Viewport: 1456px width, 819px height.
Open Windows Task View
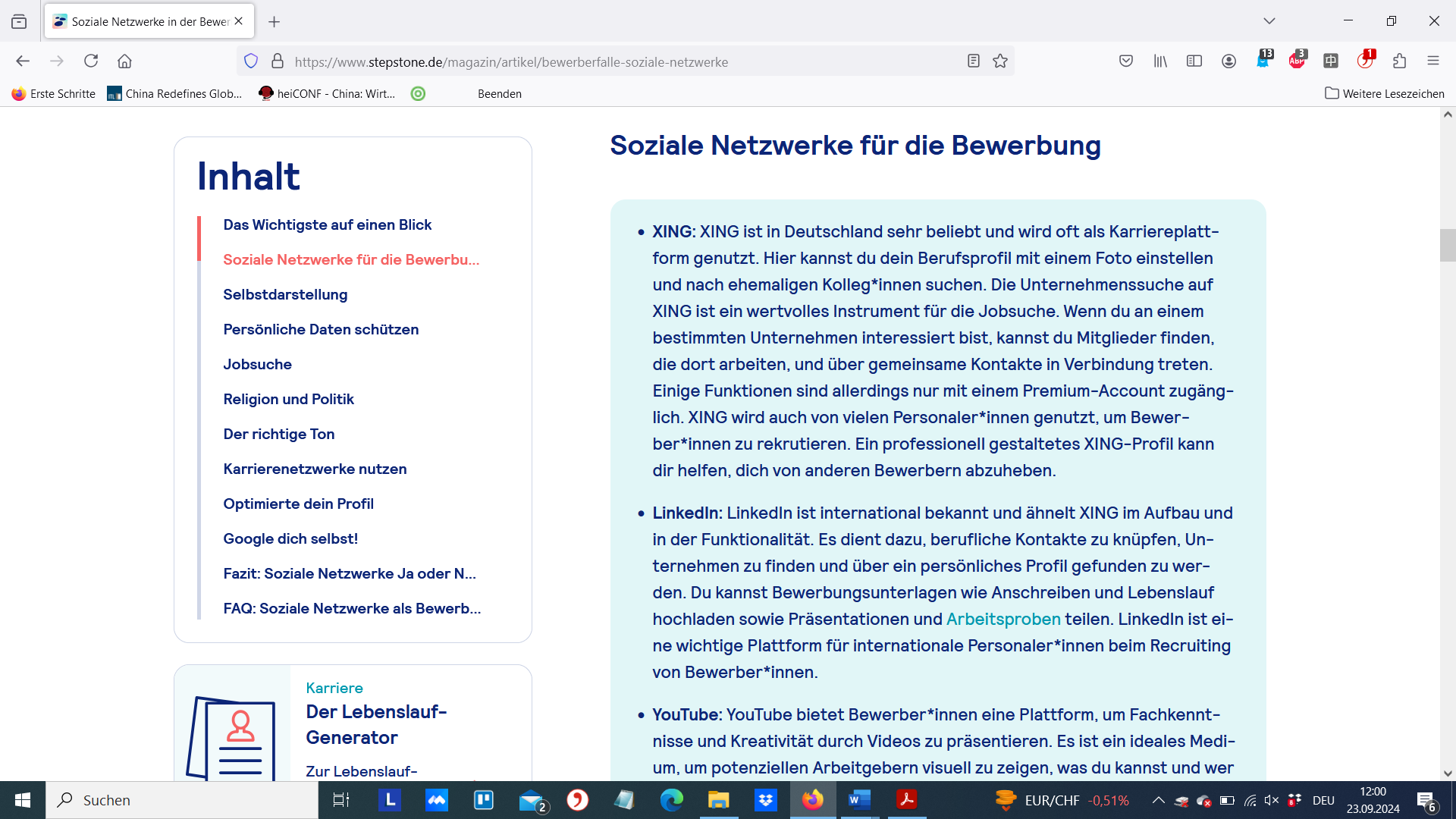click(341, 800)
